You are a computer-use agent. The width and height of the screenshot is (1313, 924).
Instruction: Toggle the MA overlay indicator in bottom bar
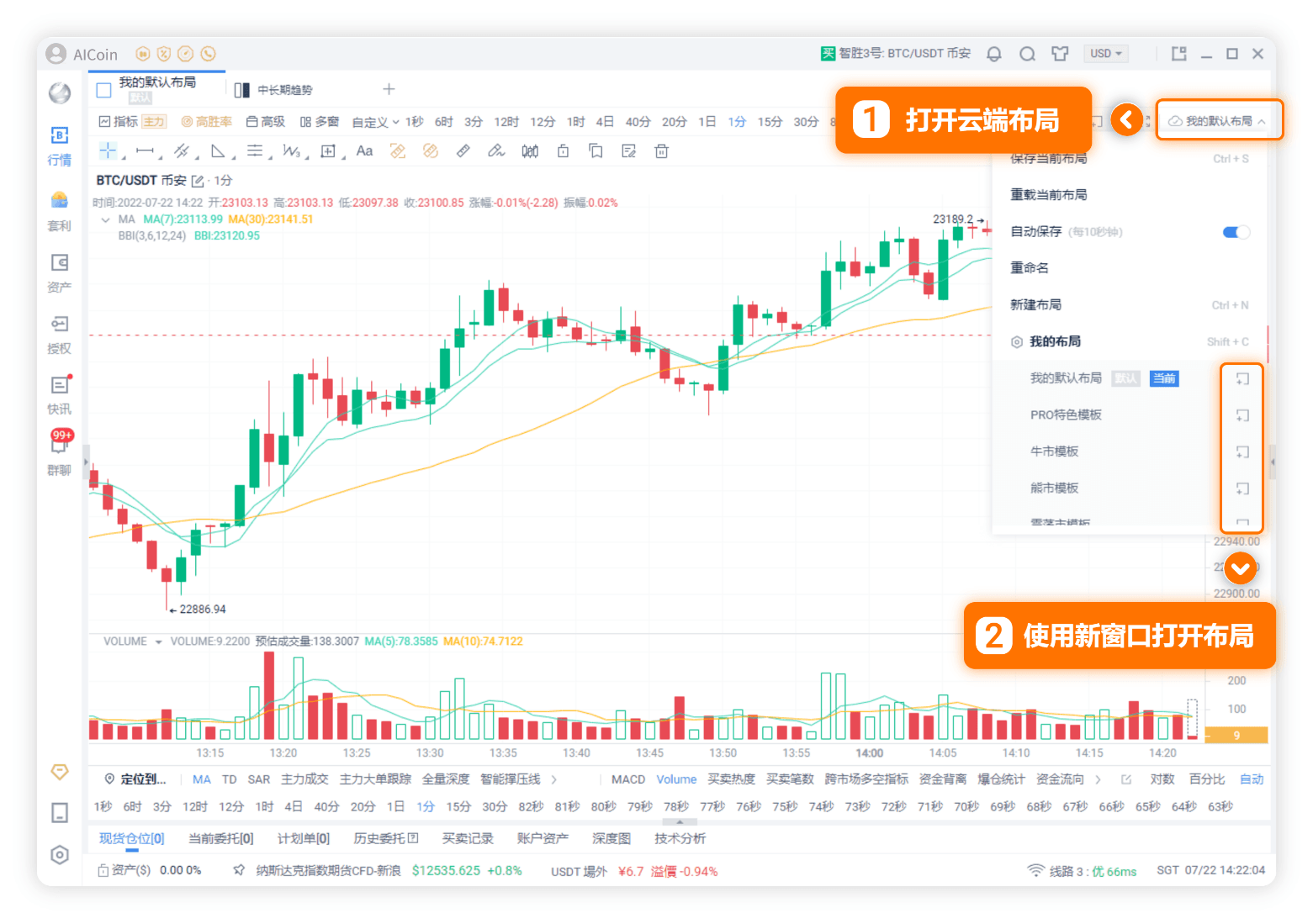pyautogui.click(x=202, y=779)
